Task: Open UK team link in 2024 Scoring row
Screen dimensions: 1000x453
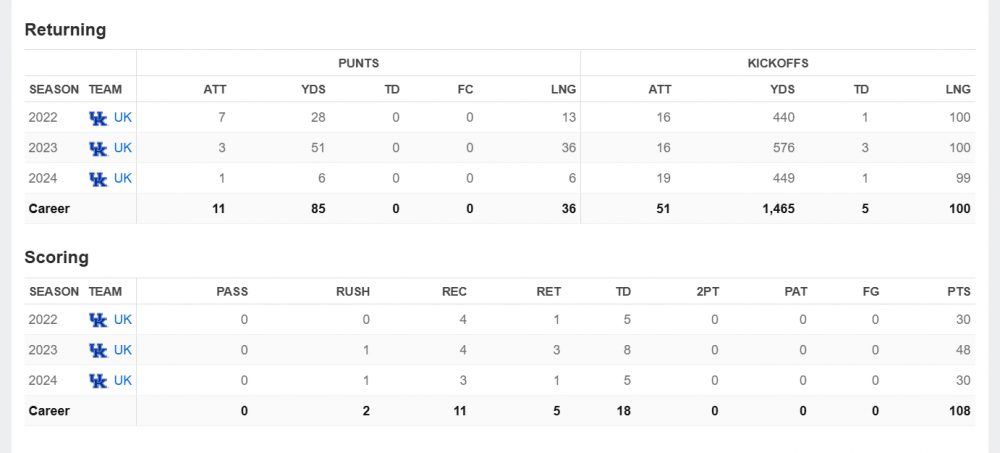Action: point(123,381)
